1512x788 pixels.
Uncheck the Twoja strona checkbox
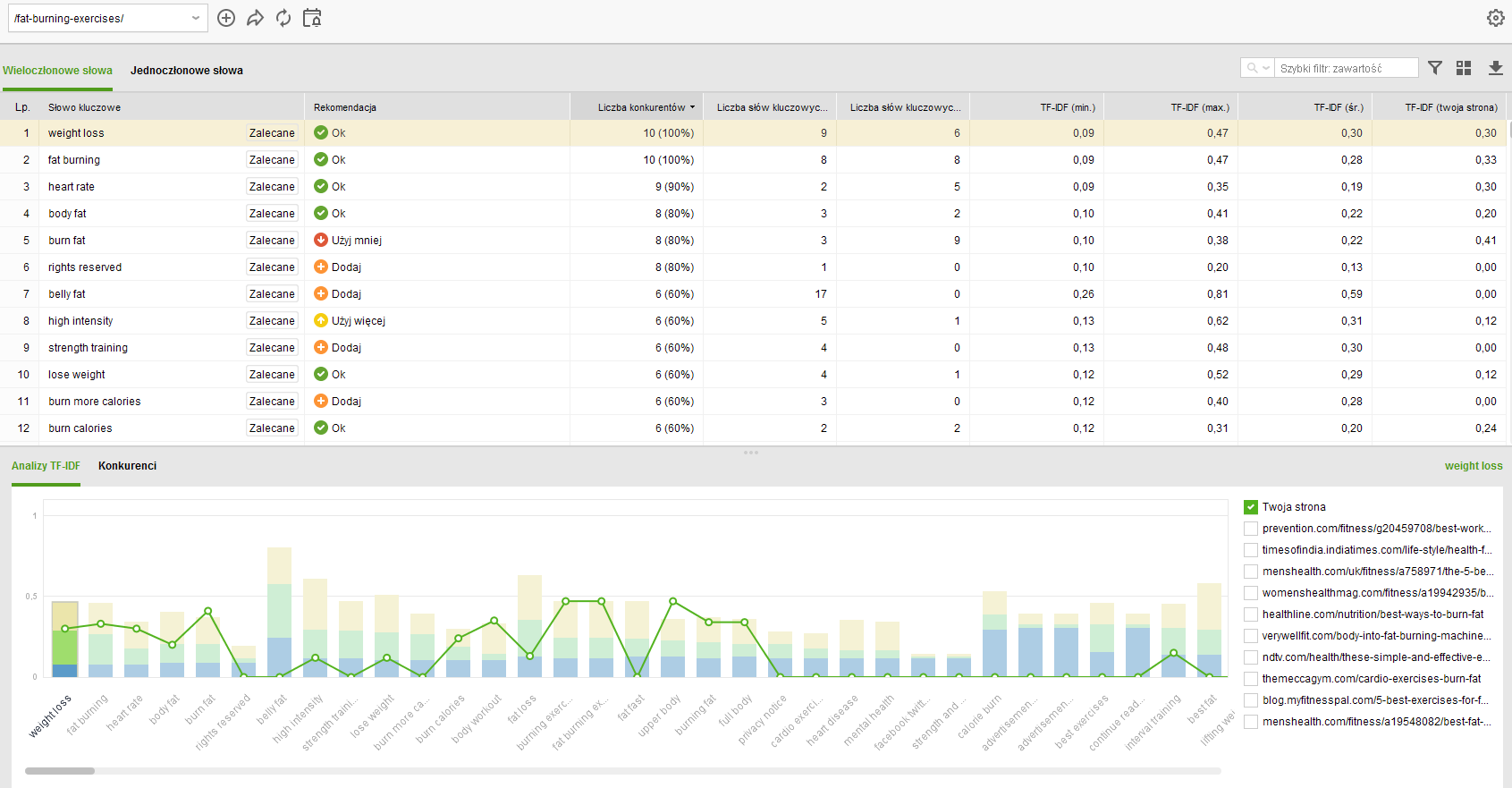pyautogui.click(x=1251, y=507)
